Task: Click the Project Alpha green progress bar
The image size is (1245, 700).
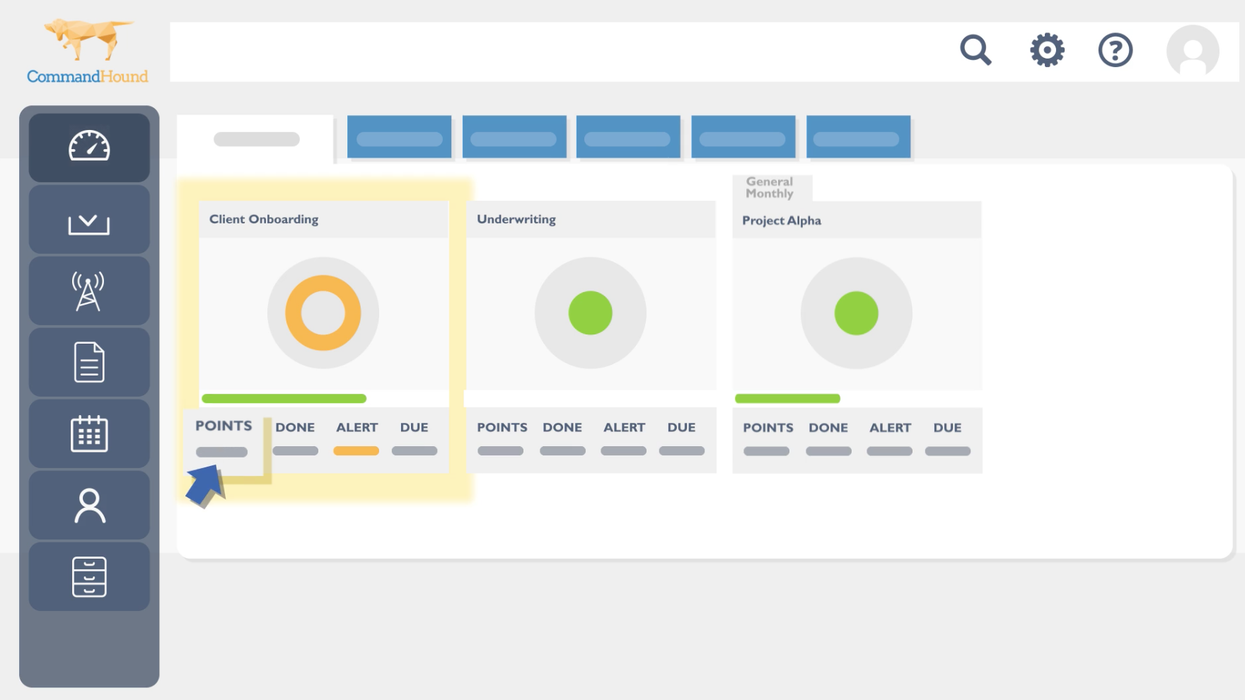Action: coord(787,399)
